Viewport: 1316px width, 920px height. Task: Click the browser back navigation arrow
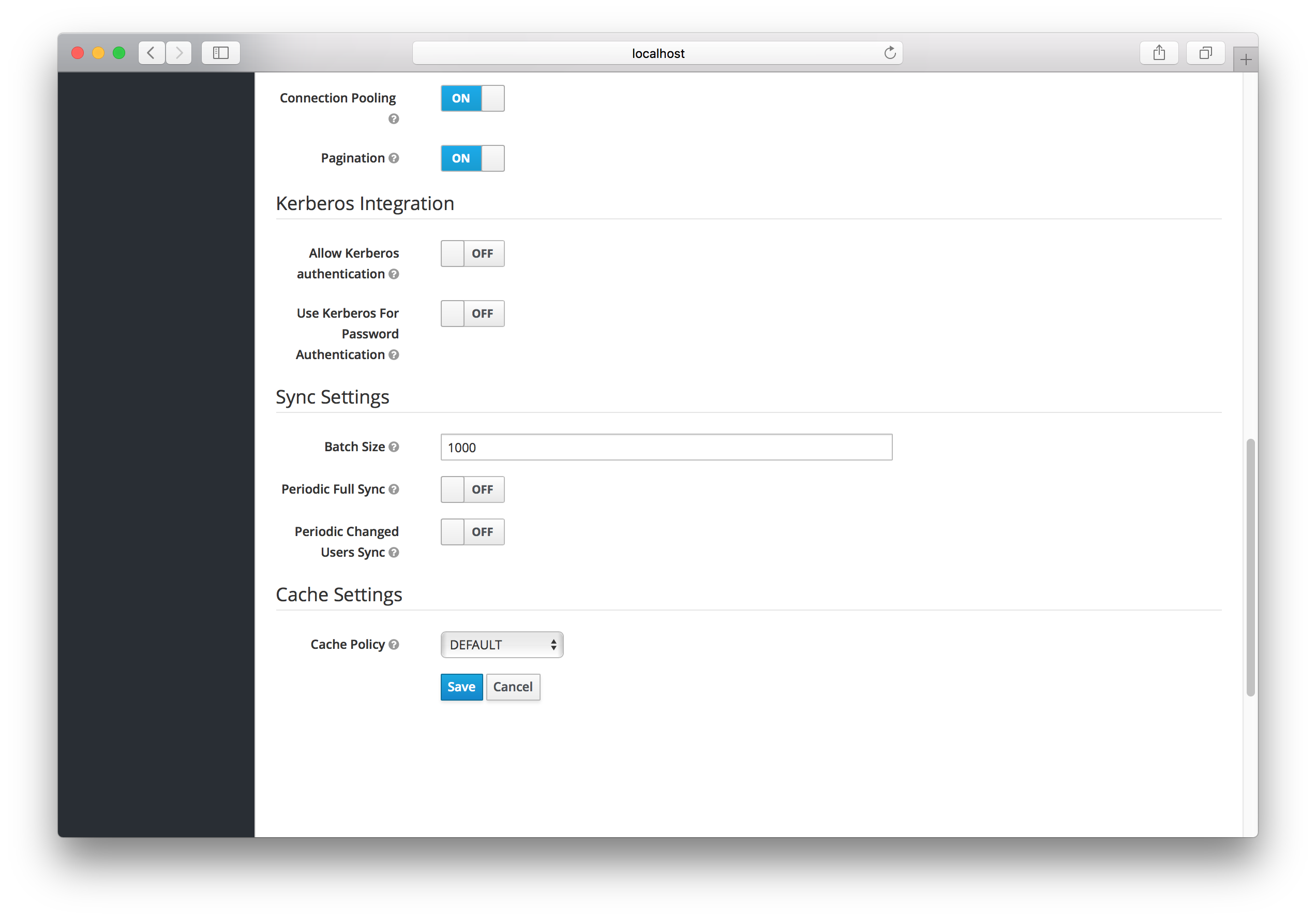pyautogui.click(x=150, y=52)
